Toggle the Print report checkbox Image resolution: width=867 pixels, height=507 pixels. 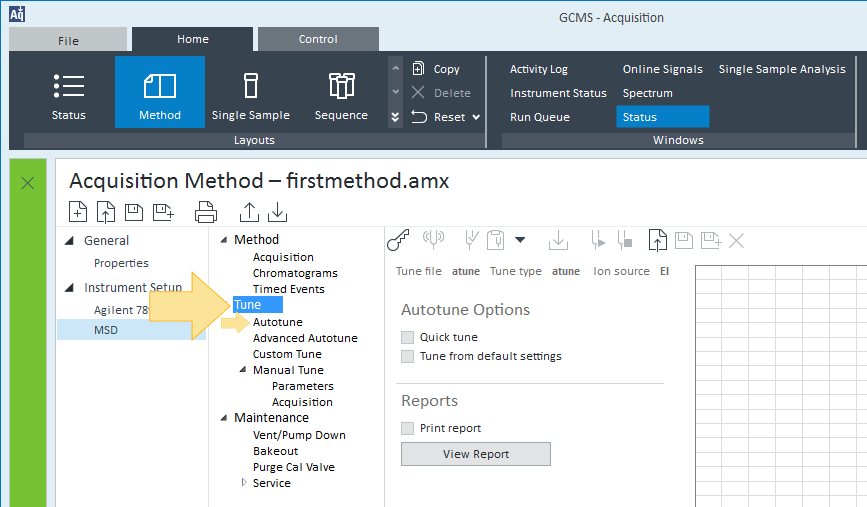[408, 428]
